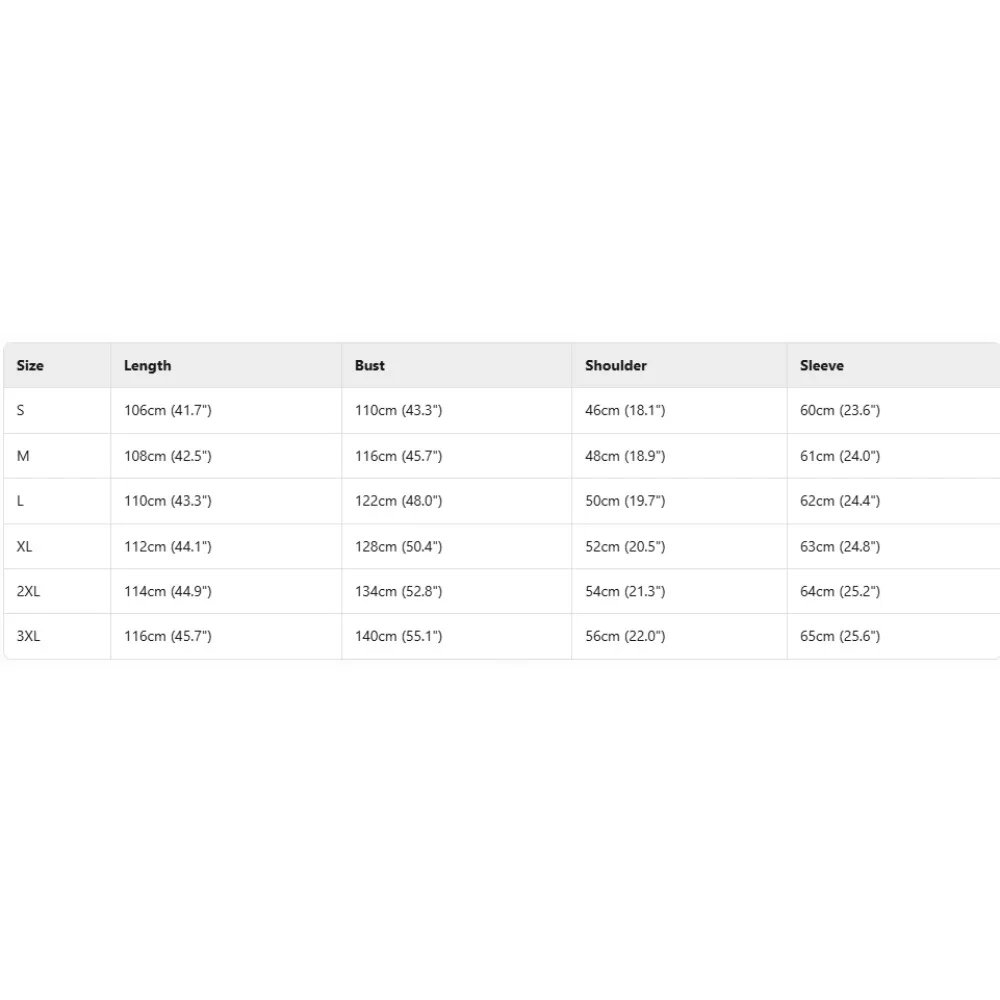The height and width of the screenshot is (1000, 1000).
Task: Select the XL size row label
Action: coord(25,547)
